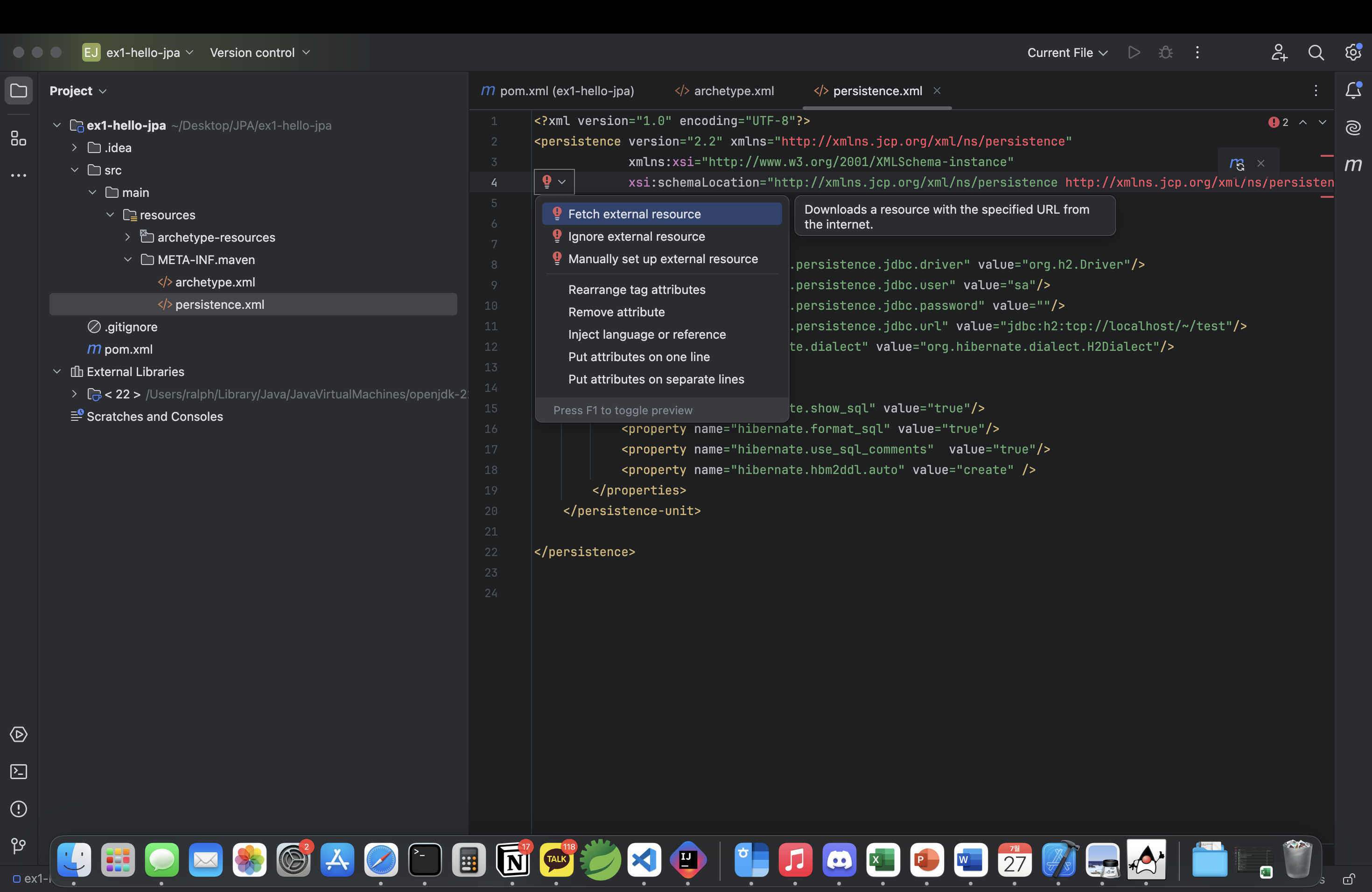
Task: Open the Current File run configuration dropdown
Action: pos(1067,52)
